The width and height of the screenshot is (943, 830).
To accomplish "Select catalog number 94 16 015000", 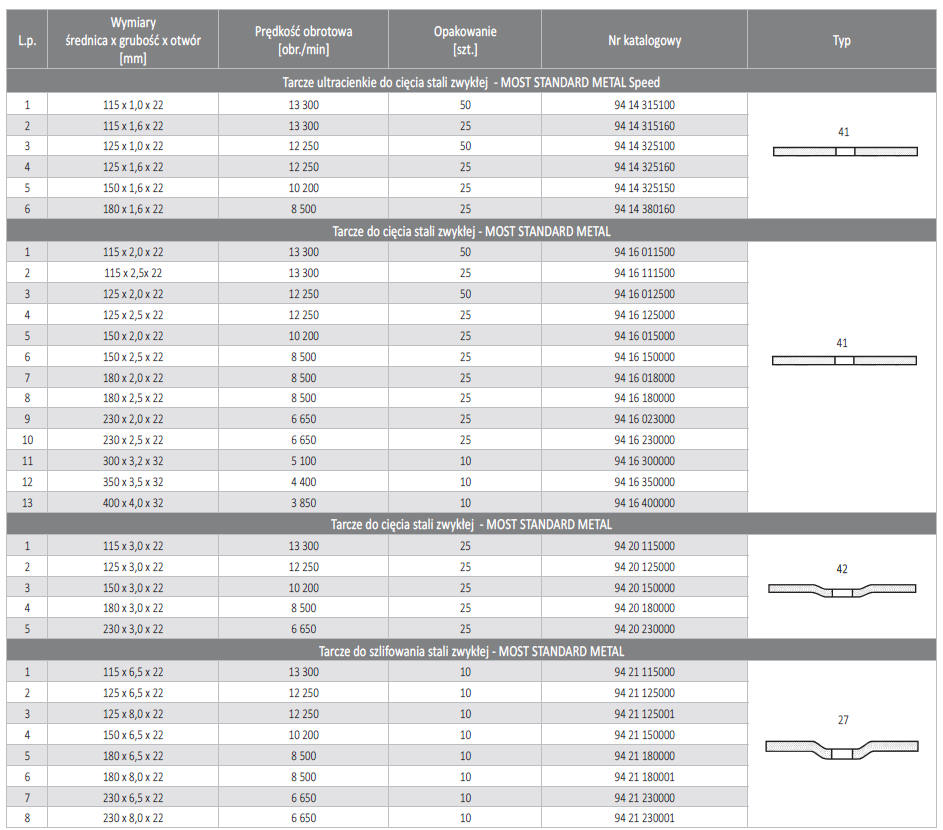I will (644, 336).
